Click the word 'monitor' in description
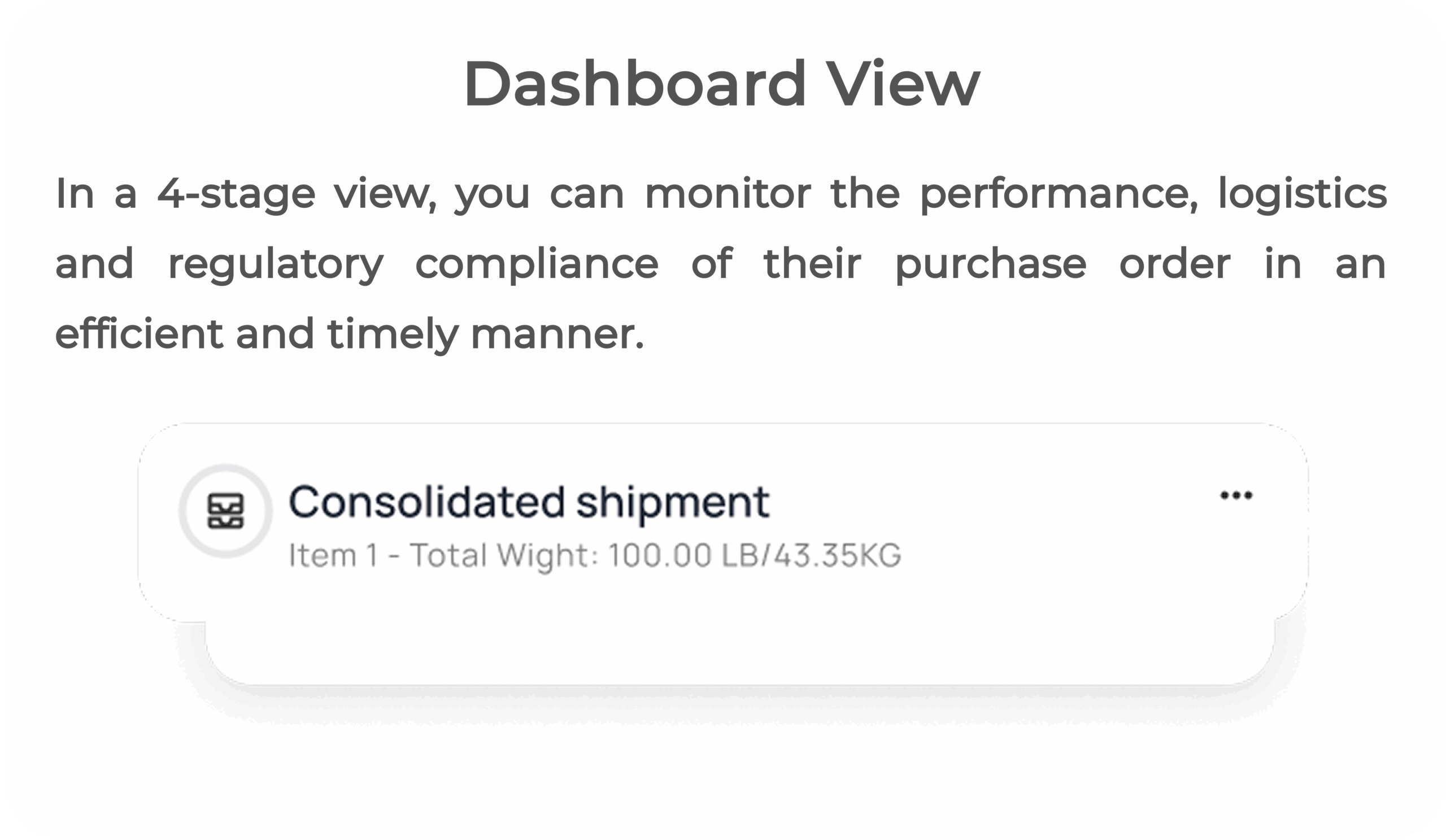 click(x=728, y=194)
